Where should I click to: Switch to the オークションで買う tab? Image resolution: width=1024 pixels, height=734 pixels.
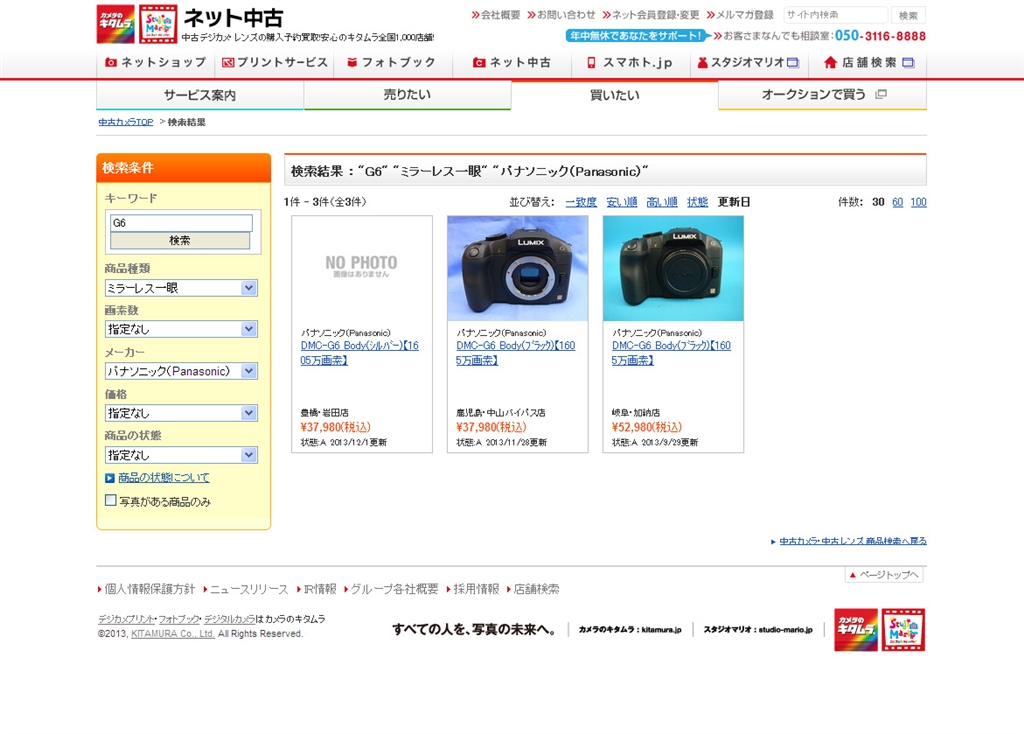point(822,95)
